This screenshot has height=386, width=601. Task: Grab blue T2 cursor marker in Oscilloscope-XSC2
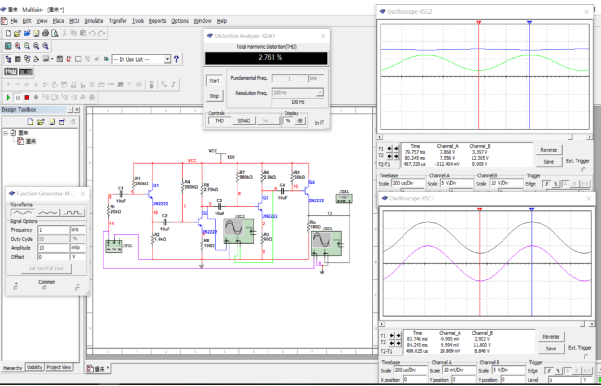(529, 23)
